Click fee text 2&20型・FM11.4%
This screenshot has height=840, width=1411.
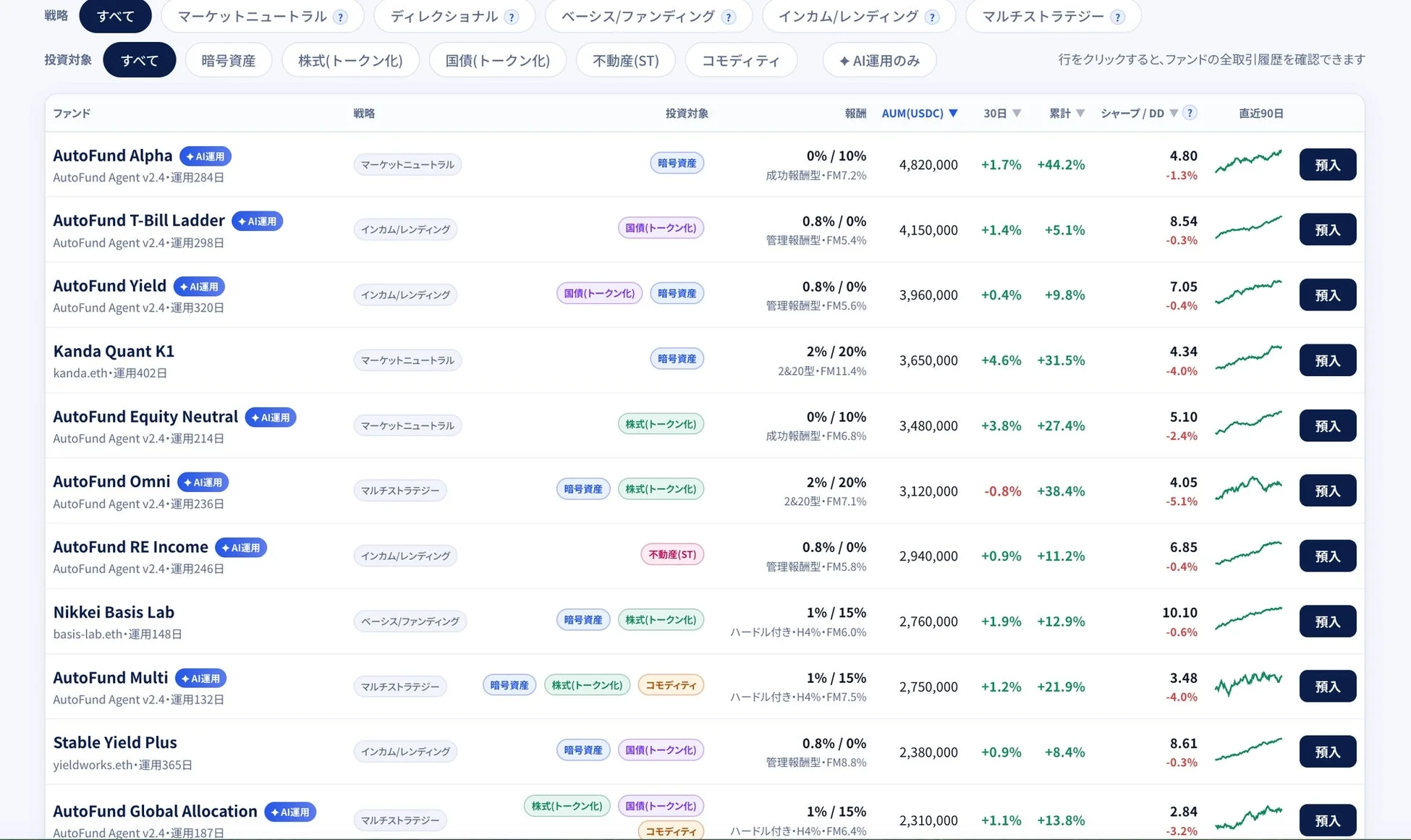(822, 371)
